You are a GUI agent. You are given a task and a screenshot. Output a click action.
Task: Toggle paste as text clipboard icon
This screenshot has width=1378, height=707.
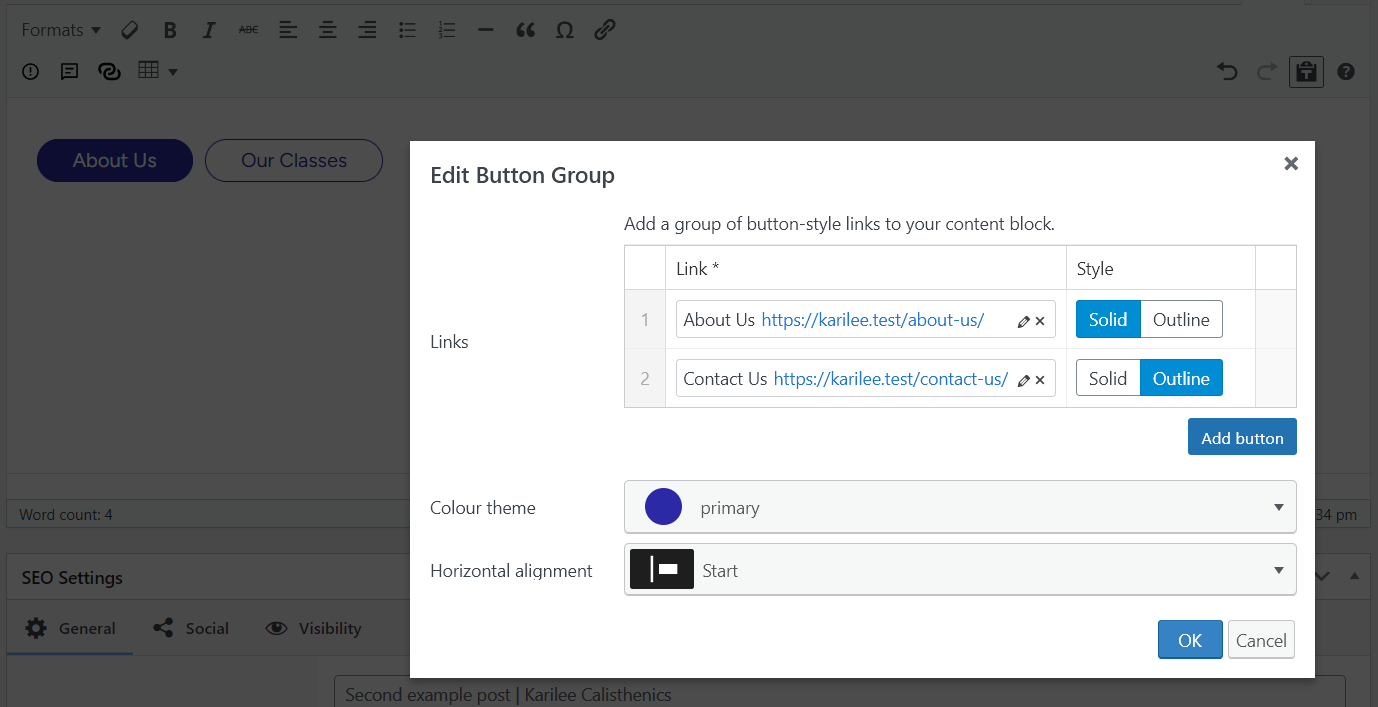pos(1306,71)
